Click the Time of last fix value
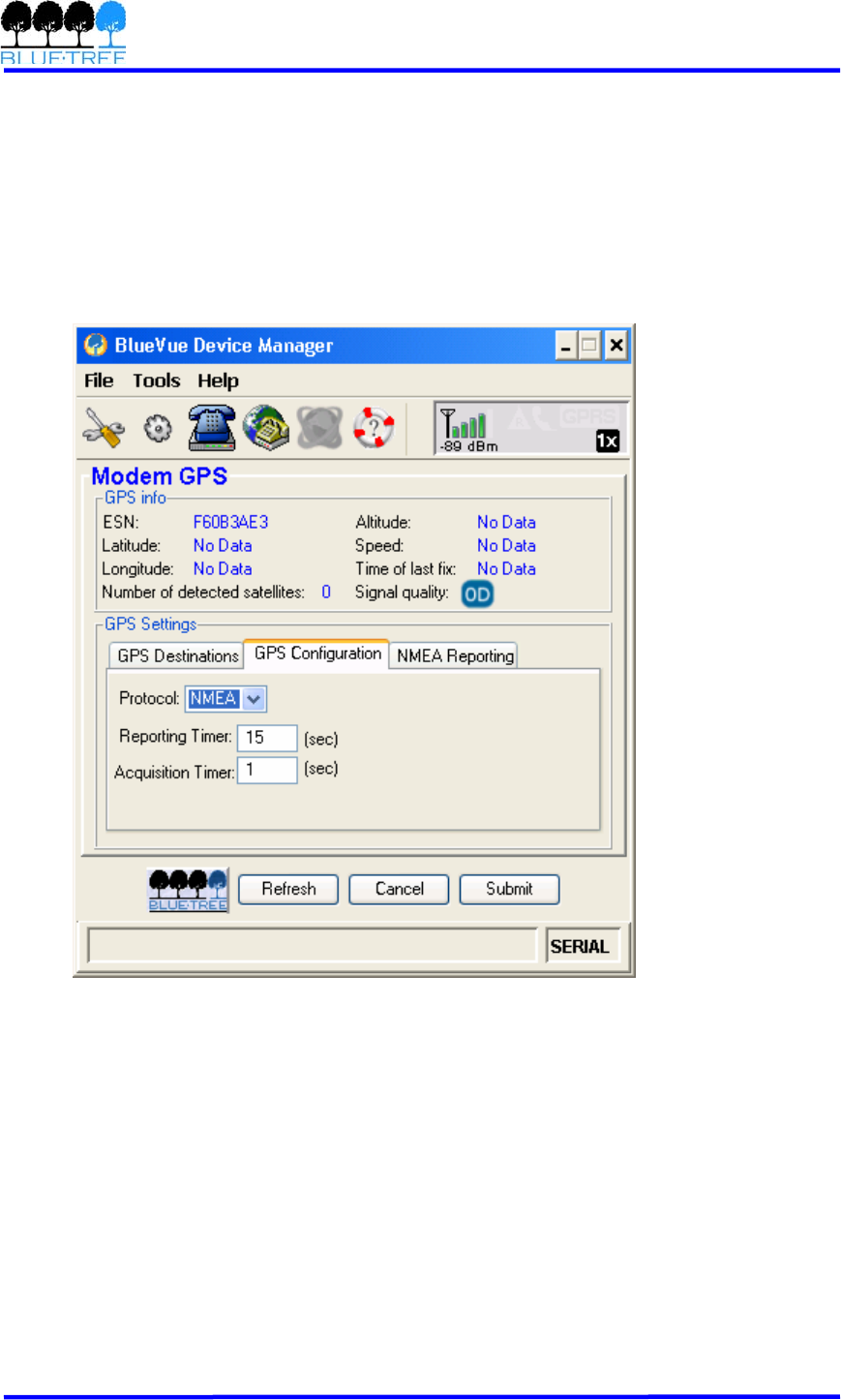841x1400 pixels. tap(506, 568)
